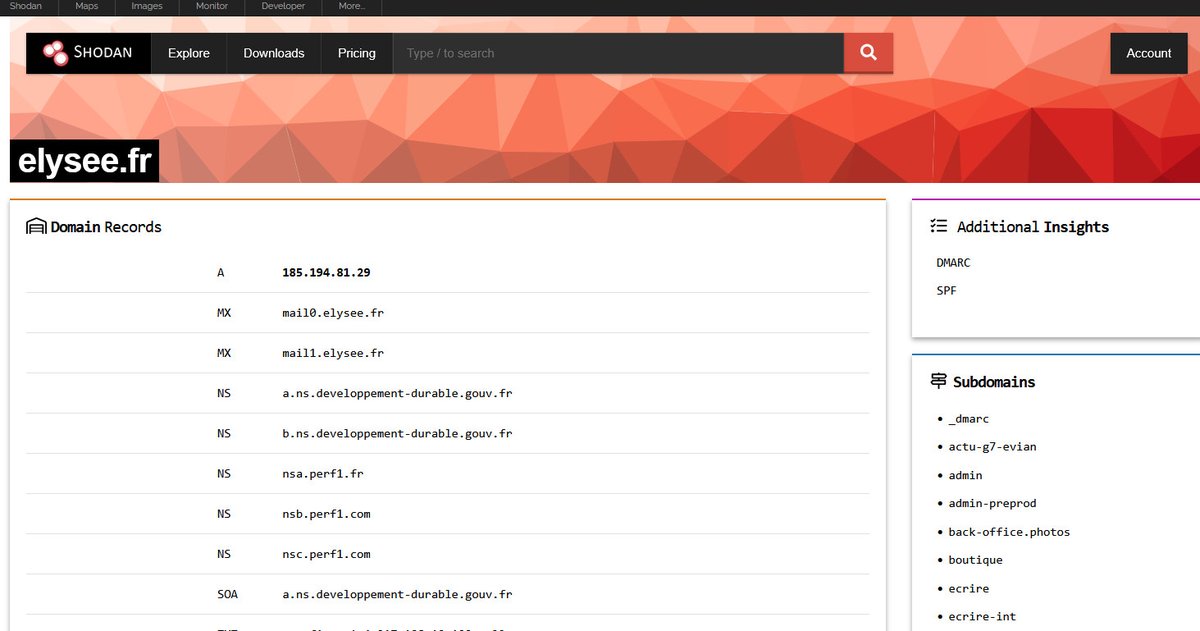Go to the Downloads page
The width and height of the screenshot is (1200, 631).
pyautogui.click(x=274, y=53)
